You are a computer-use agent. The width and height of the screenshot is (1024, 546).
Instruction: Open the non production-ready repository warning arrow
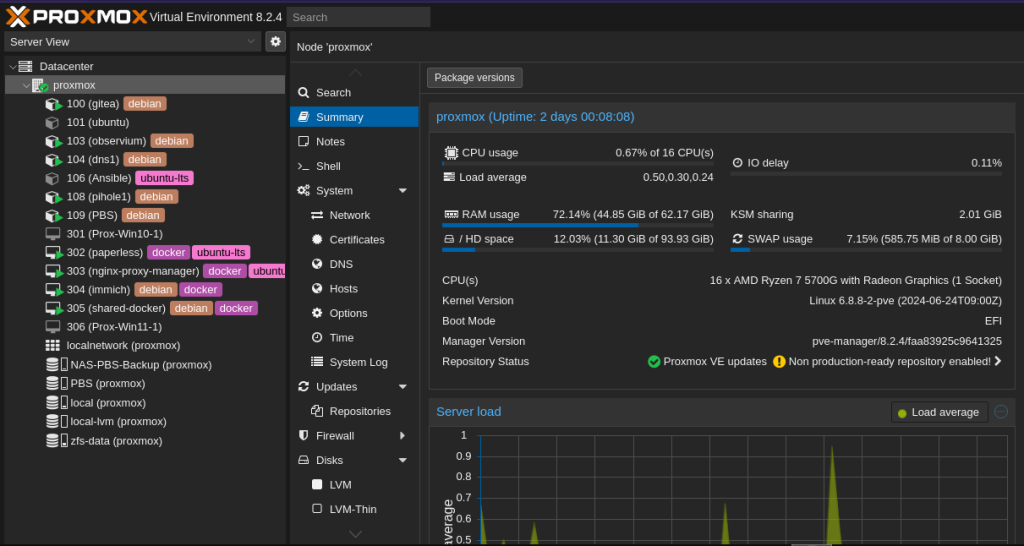point(997,361)
